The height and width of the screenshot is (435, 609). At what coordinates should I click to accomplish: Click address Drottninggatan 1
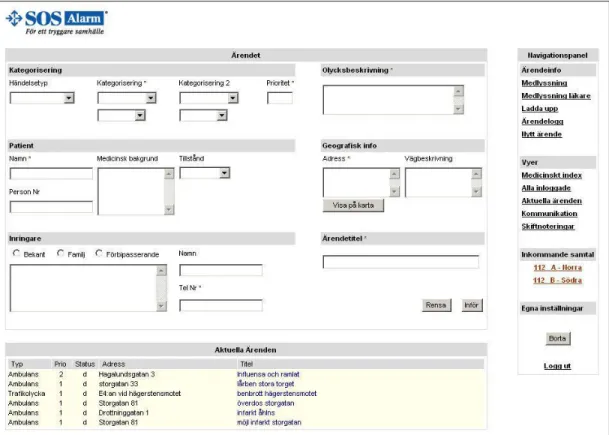[x=124, y=413]
